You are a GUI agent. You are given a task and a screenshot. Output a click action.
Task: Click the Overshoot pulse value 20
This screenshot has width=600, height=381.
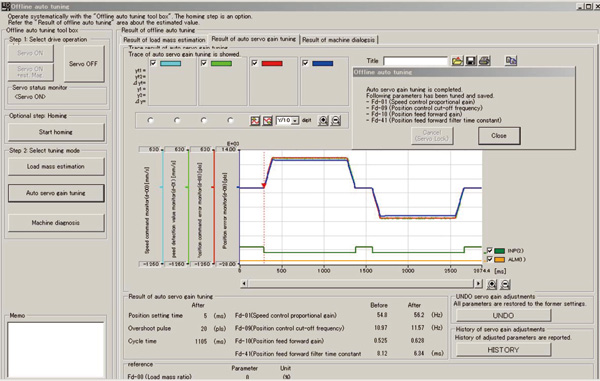pyautogui.click(x=204, y=329)
